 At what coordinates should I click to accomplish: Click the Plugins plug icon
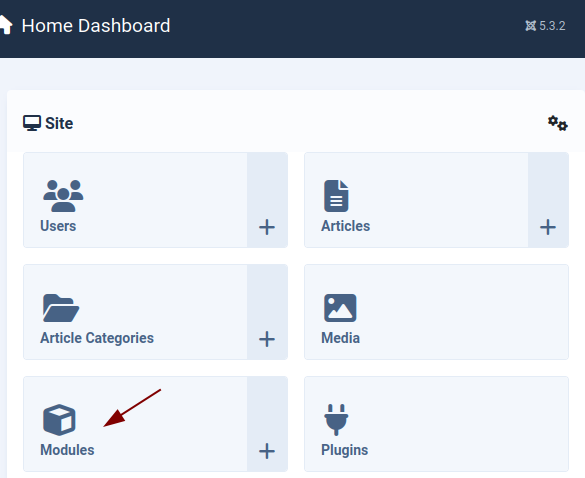[x=336, y=420]
